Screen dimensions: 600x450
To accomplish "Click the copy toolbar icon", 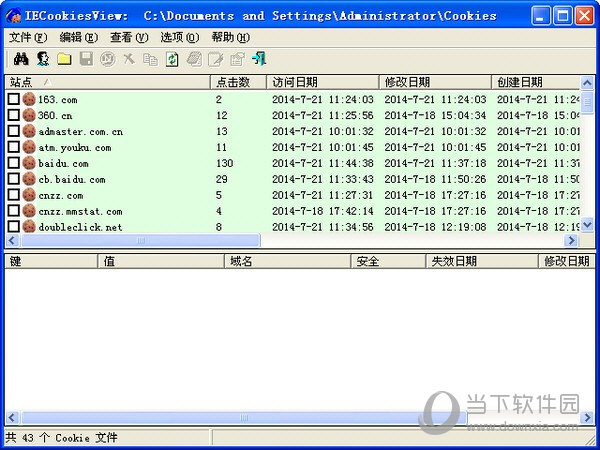I will pos(150,59).
